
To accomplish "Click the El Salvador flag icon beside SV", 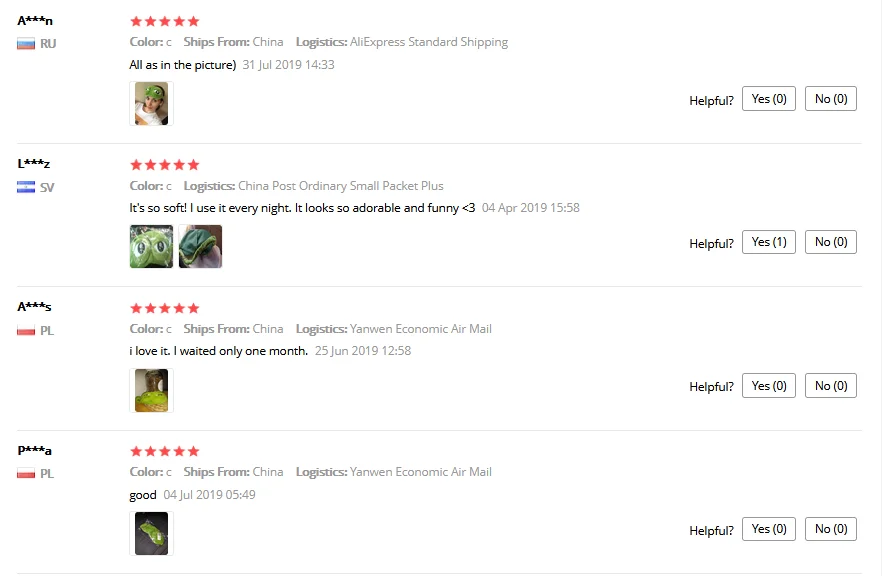I will [x=26, y=187].
